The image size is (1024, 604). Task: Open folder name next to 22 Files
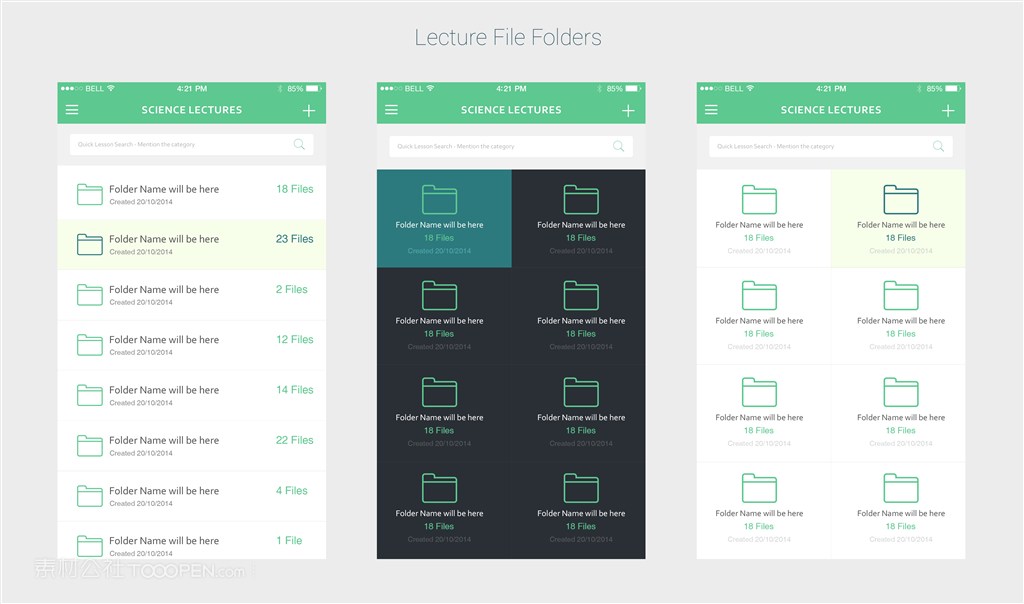[164, 440]
